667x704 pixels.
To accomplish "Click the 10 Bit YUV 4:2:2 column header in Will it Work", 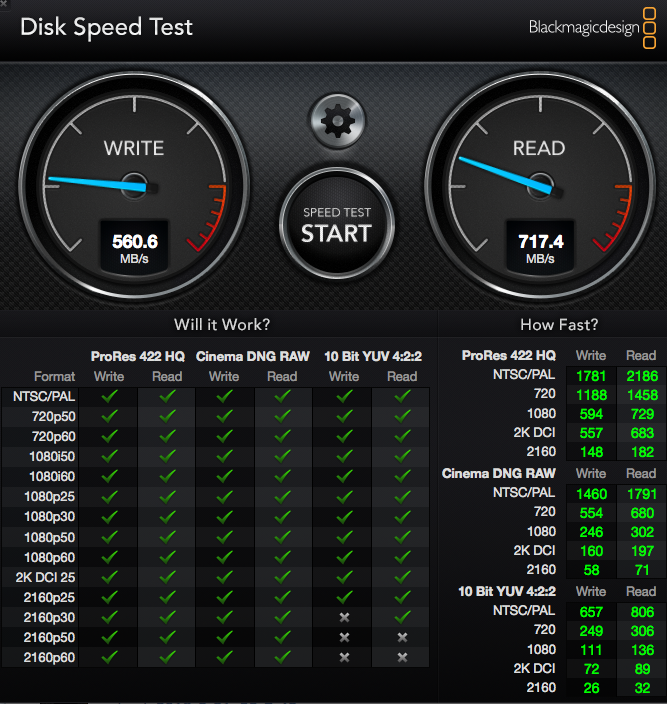I will click(373, 356).
